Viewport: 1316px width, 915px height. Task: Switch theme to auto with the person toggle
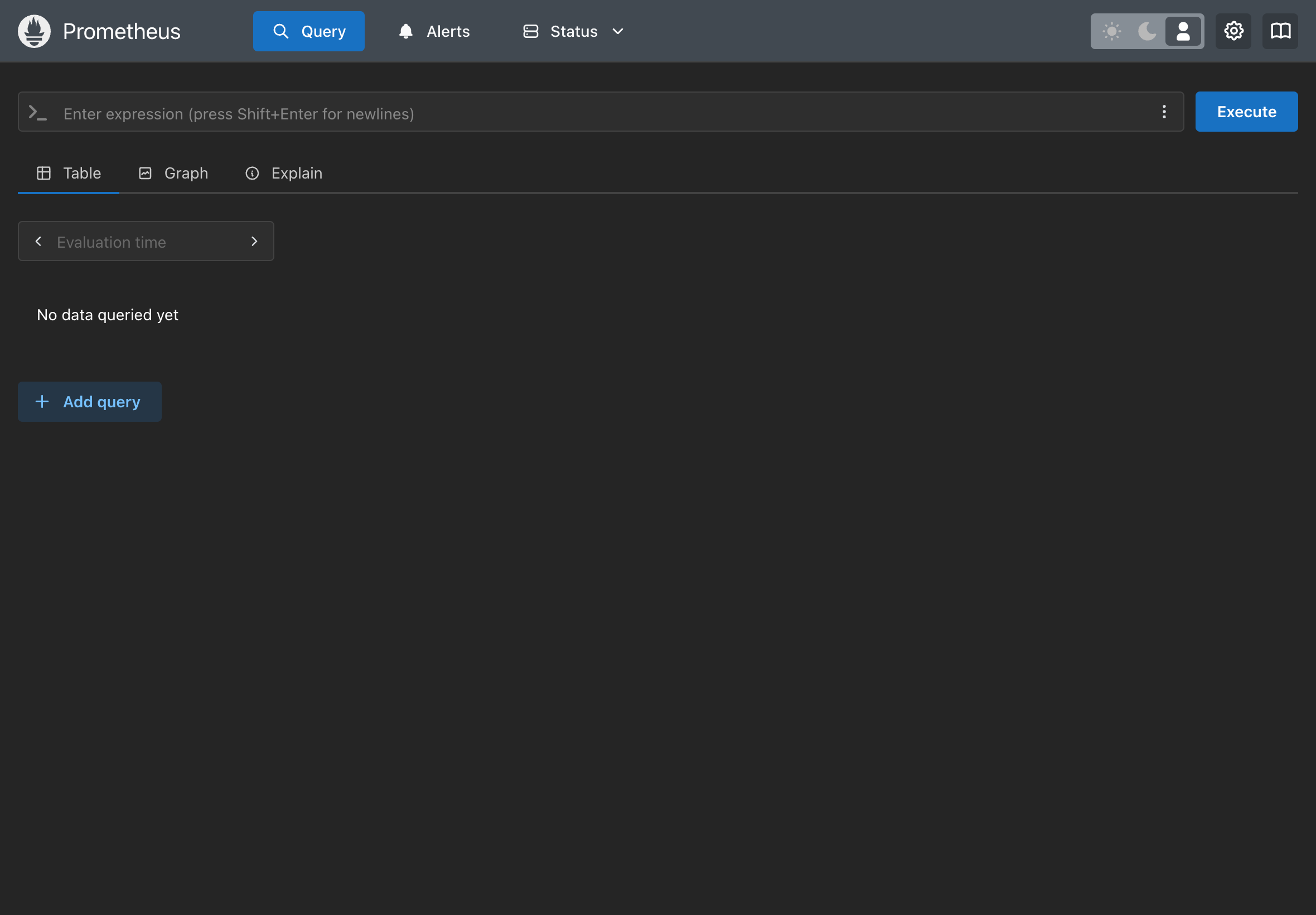[1183, 31]
